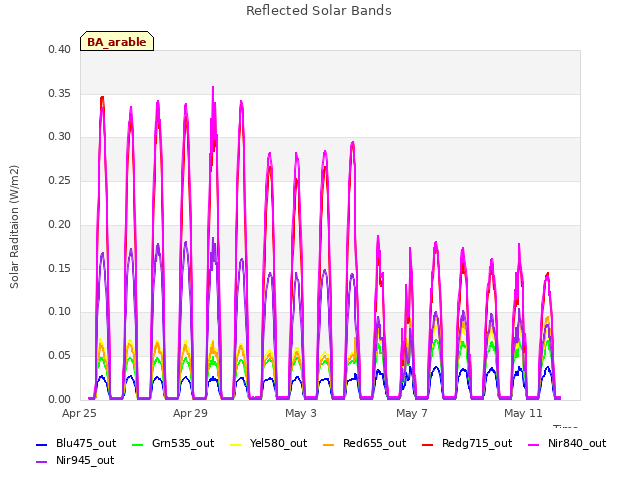Toggle the Nir840_out legend entry
Viewport: 640px width, 480px height.
[x=567, y=444]
